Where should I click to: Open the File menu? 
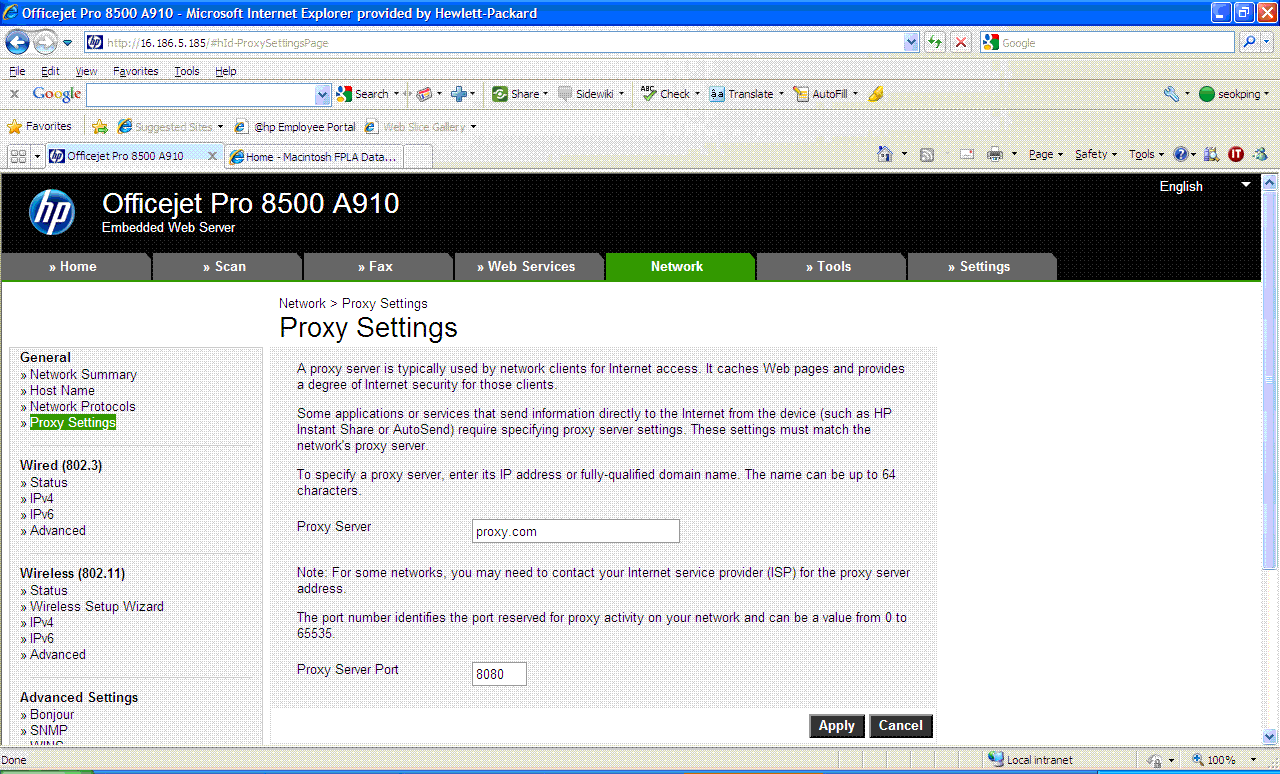pos(17,71)
